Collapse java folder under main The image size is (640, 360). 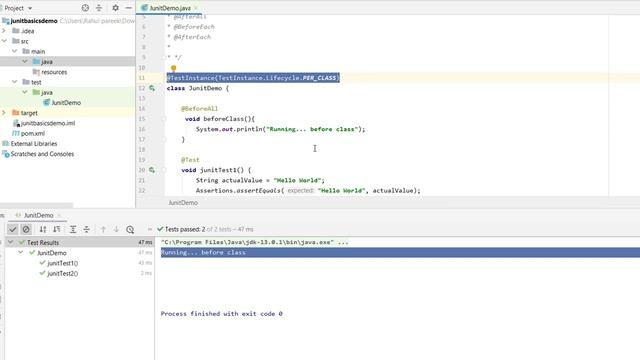tap(25, 62)
